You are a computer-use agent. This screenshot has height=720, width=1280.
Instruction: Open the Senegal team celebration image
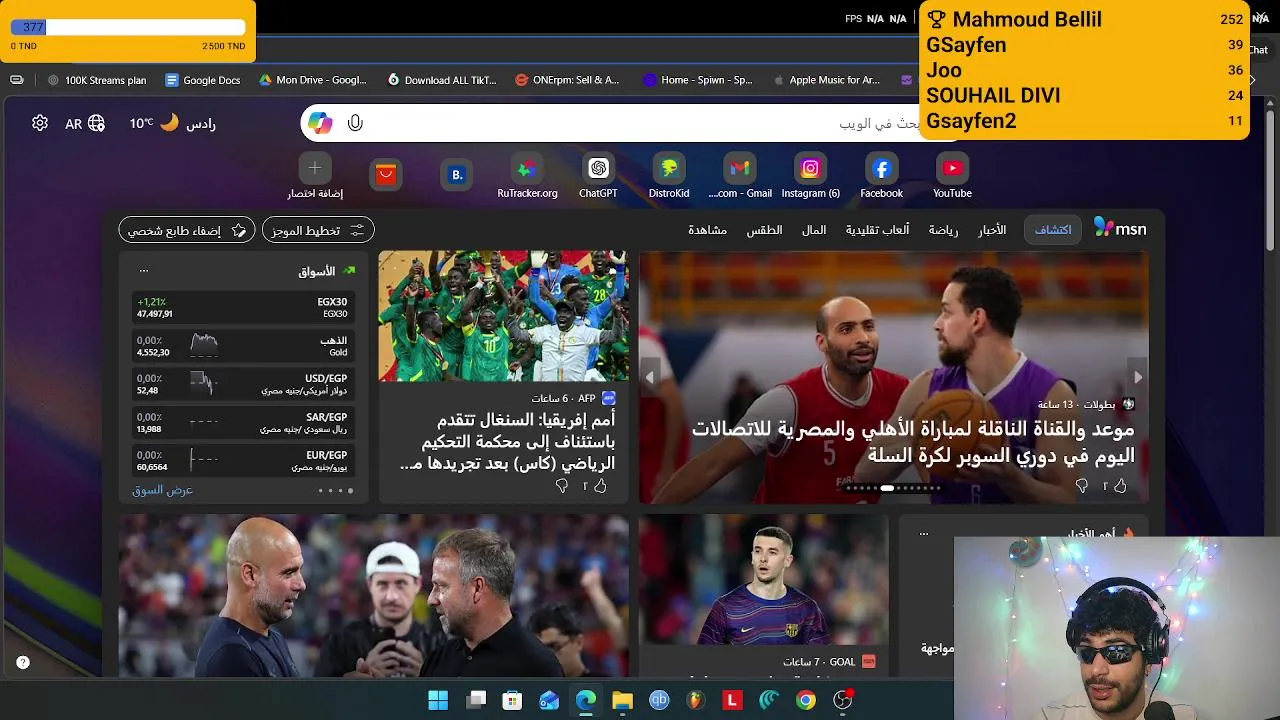tap(503, 316)
